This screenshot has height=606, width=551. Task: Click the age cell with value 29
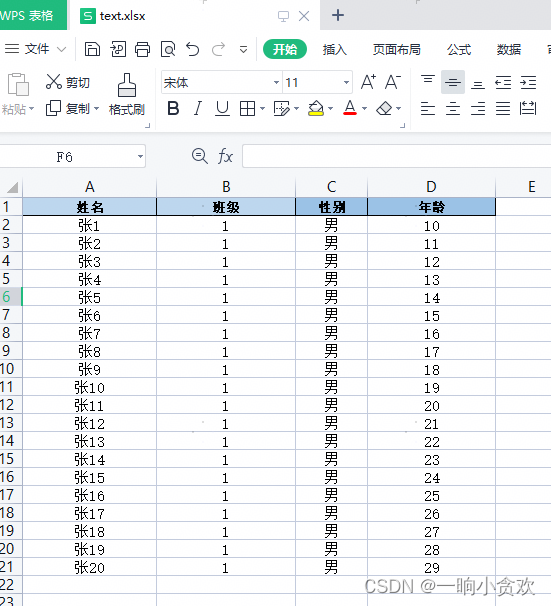click(432, 567)
